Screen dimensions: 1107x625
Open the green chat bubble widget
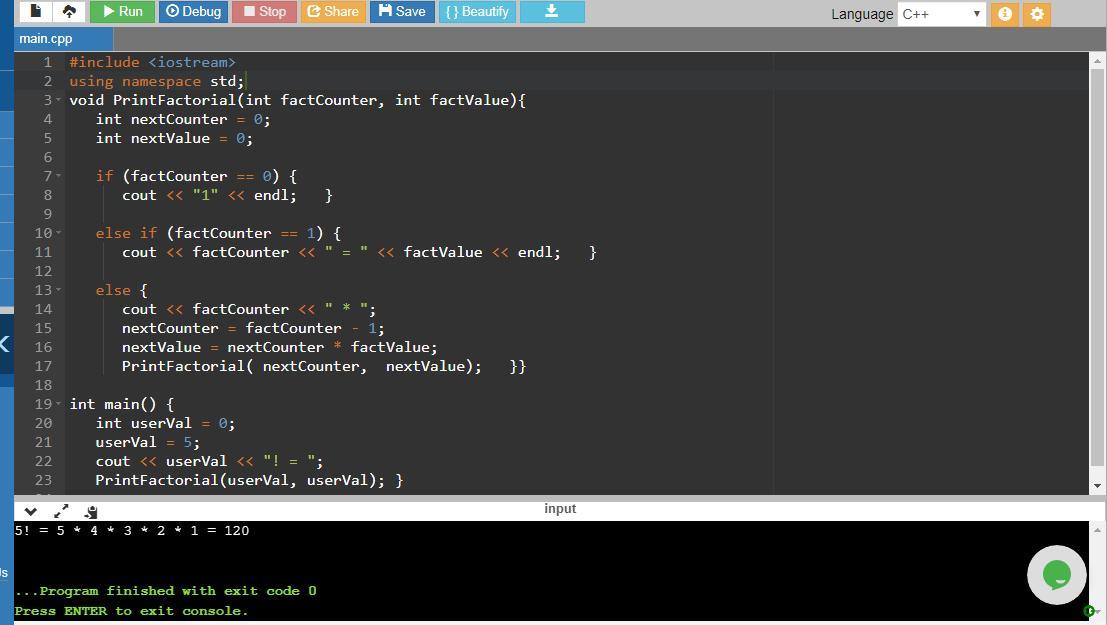click(1056, 575)
